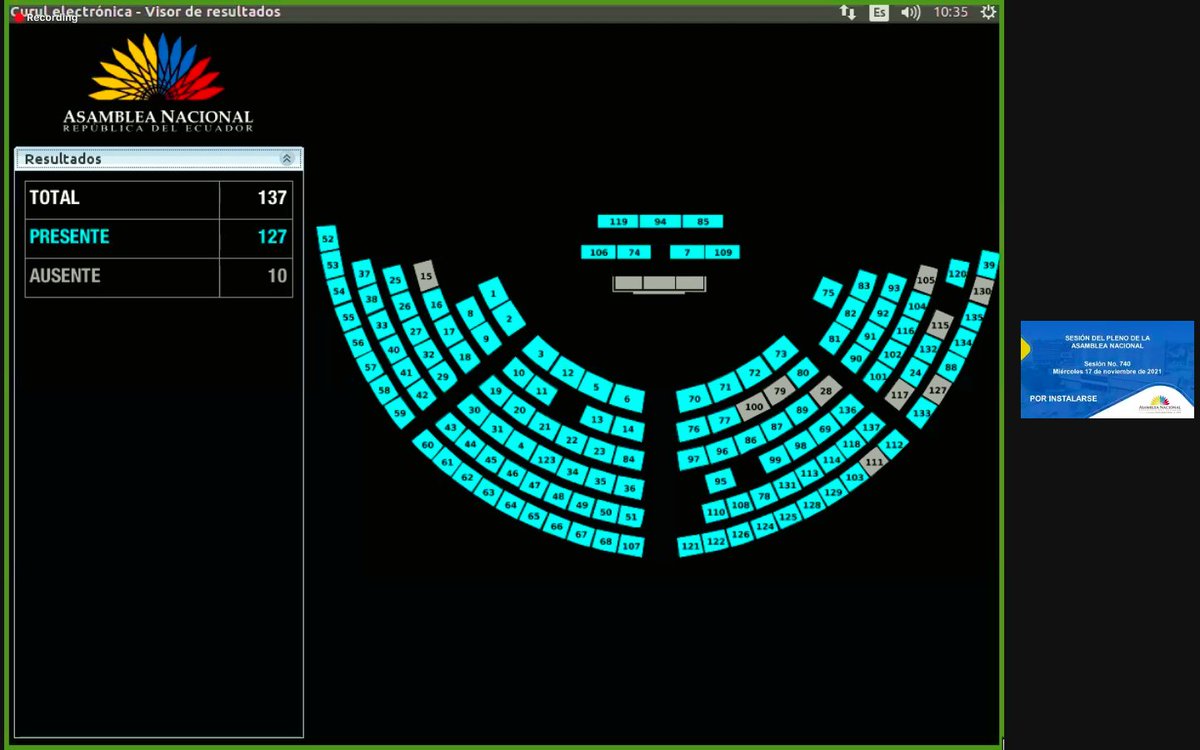The image size is (1200, 750).
Task: Click the gray absent seat 105
Action: (926, 280)
